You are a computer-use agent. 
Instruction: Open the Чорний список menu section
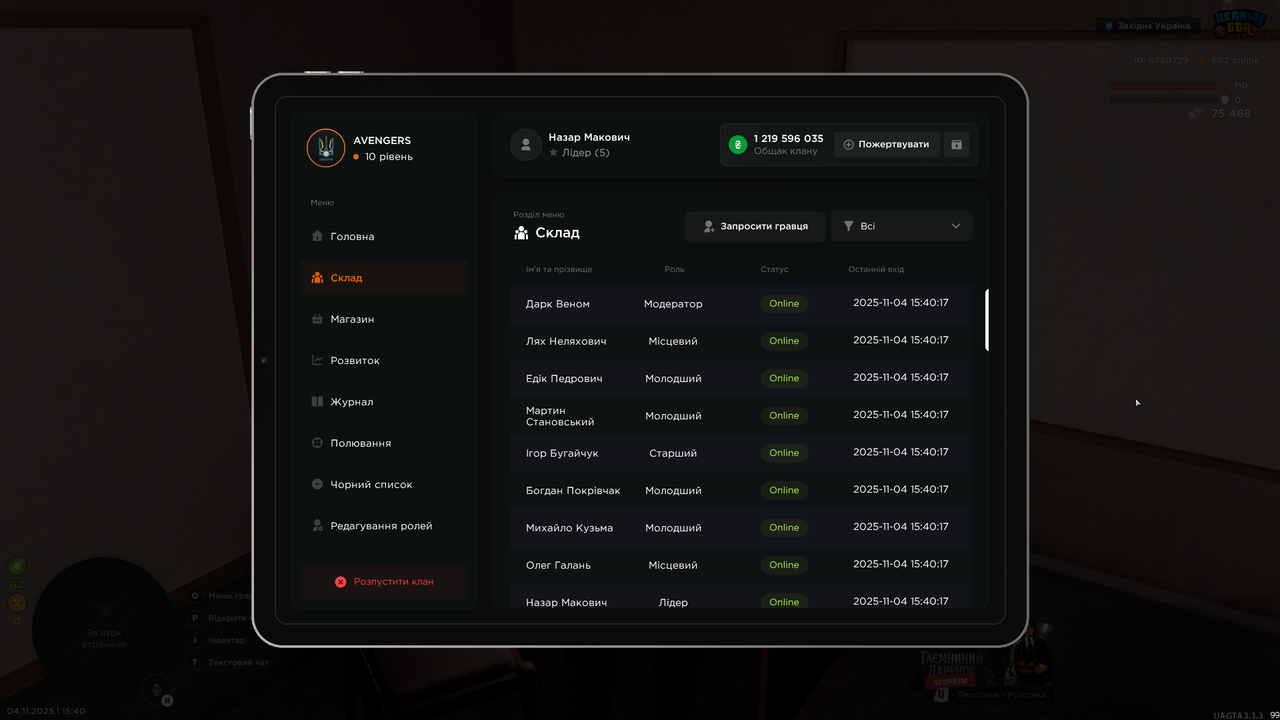tap(384, 484)
